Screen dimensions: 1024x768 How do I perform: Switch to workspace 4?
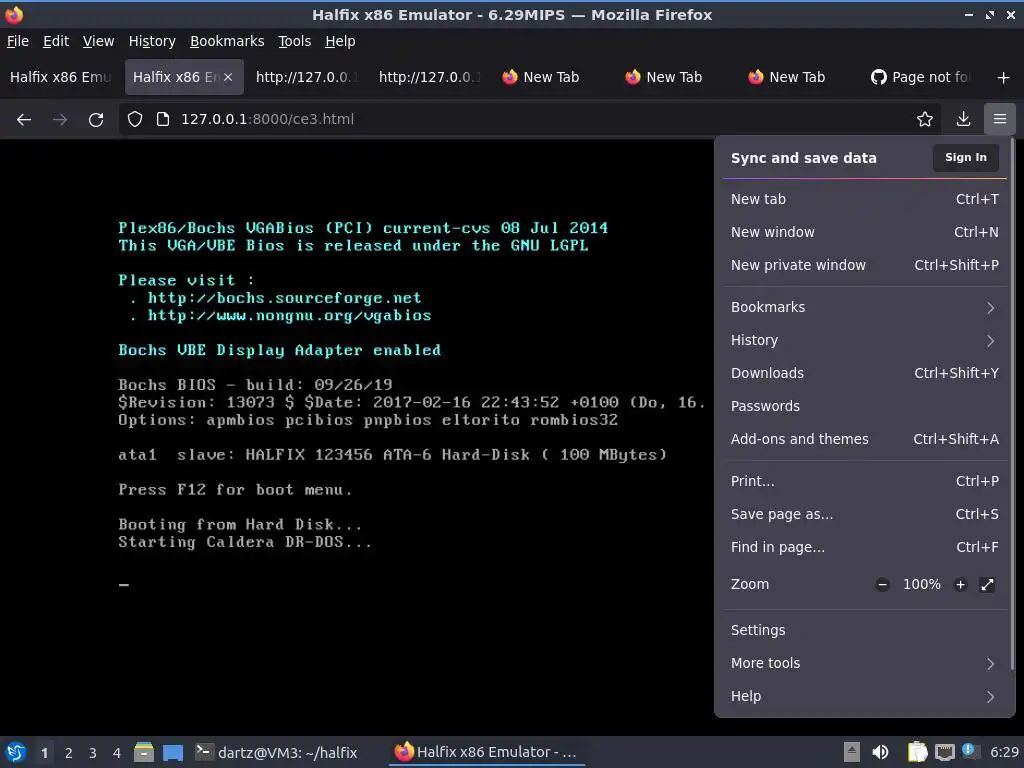pyautogui.click(x=117, y=753)
